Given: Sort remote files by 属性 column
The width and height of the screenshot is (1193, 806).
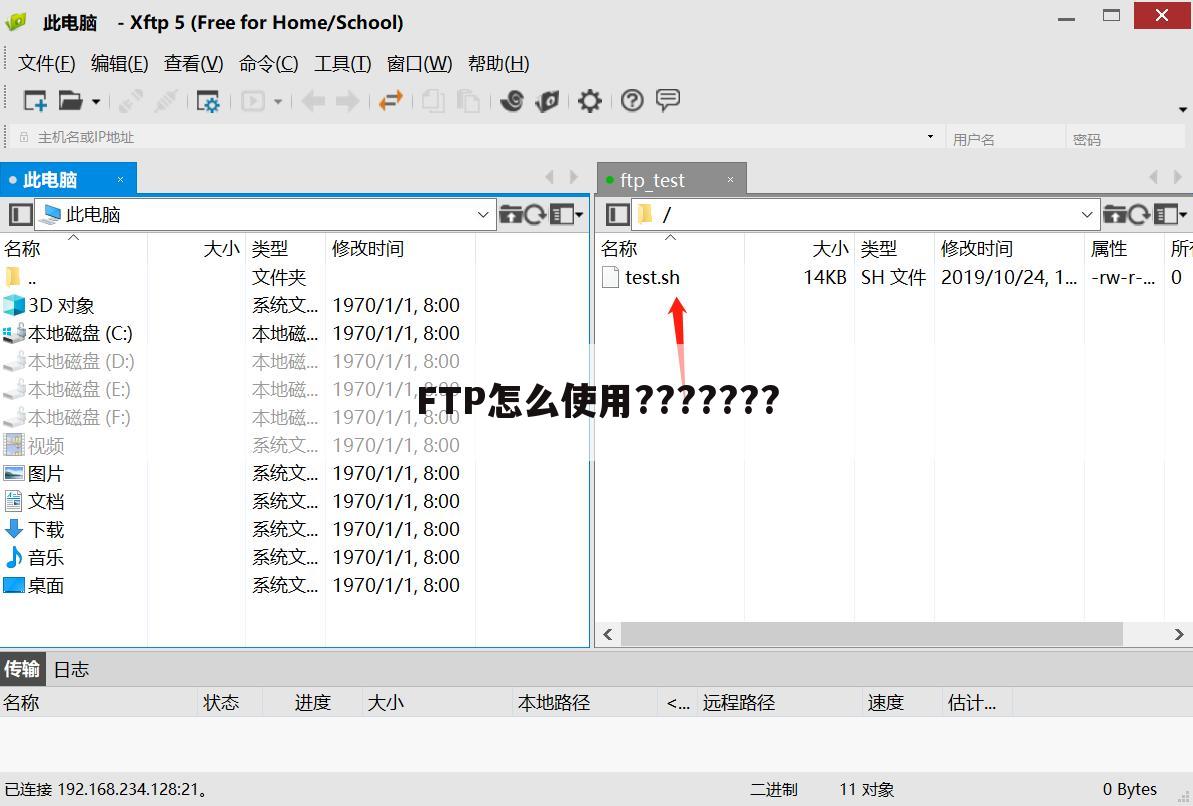Looking at the screenshot, I should pyautogui.click(x=1125, y=248).
